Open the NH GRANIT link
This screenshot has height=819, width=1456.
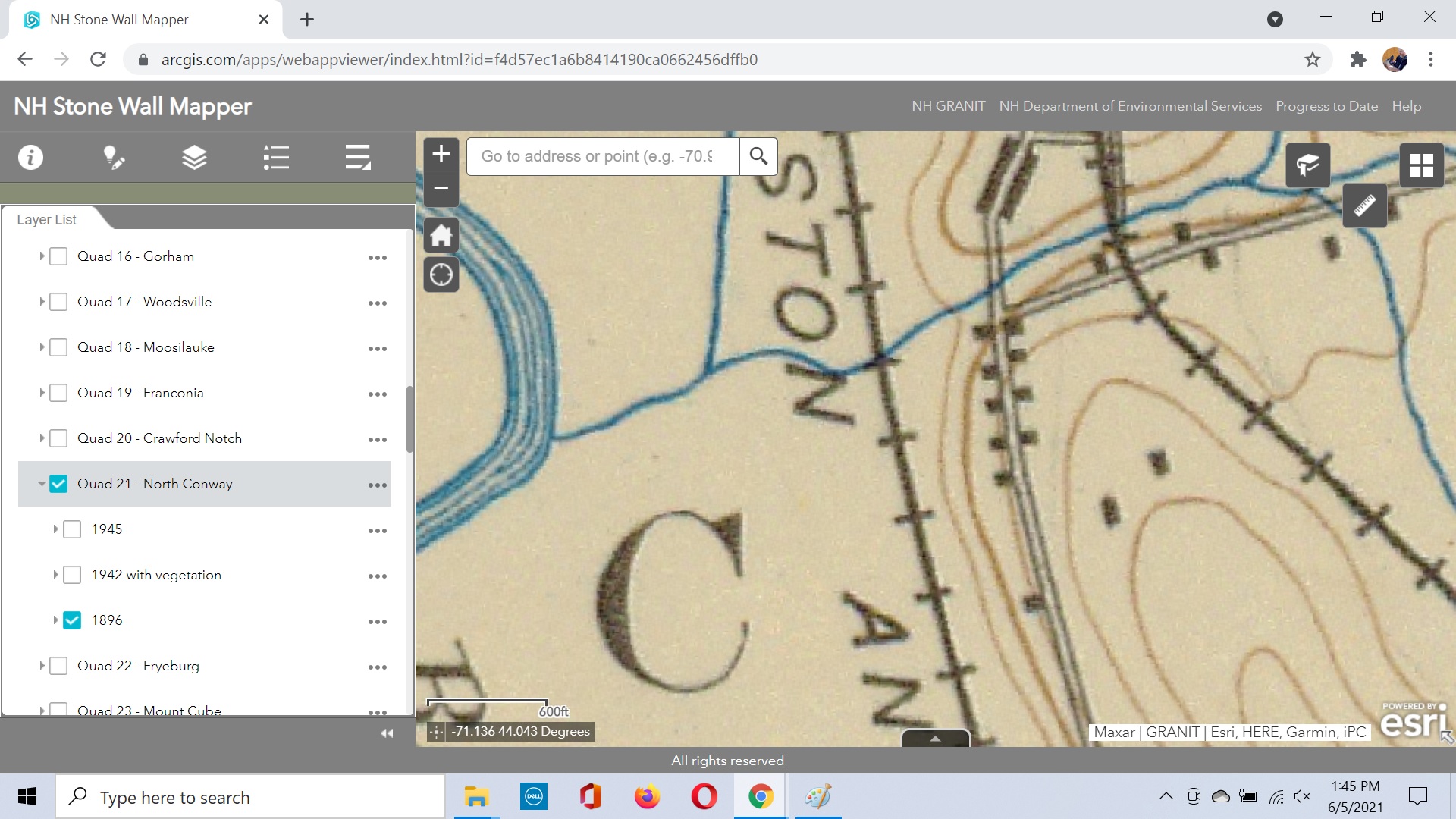pyautogui.click(x=948, y=106)
